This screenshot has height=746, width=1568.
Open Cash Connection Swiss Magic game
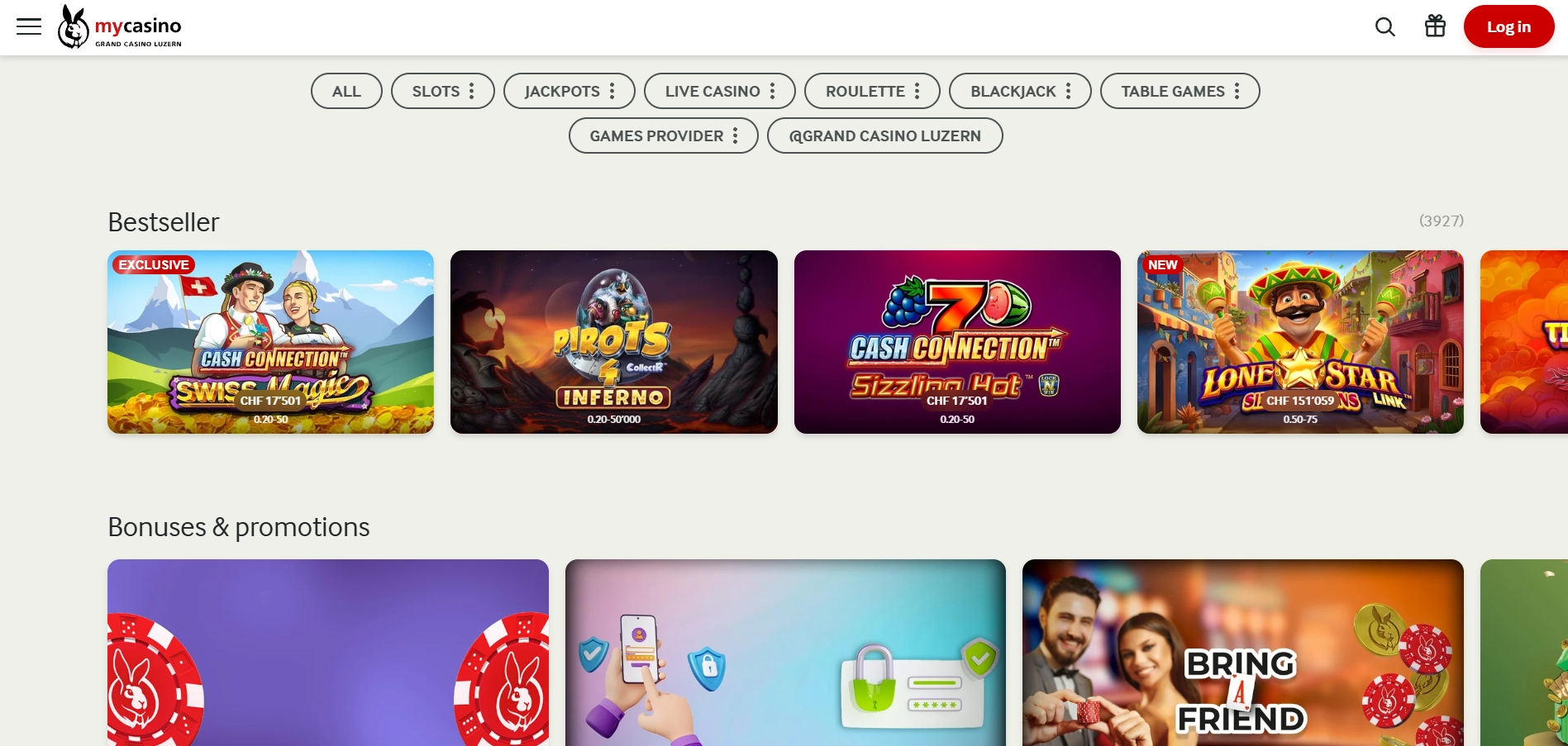(270, 342)
